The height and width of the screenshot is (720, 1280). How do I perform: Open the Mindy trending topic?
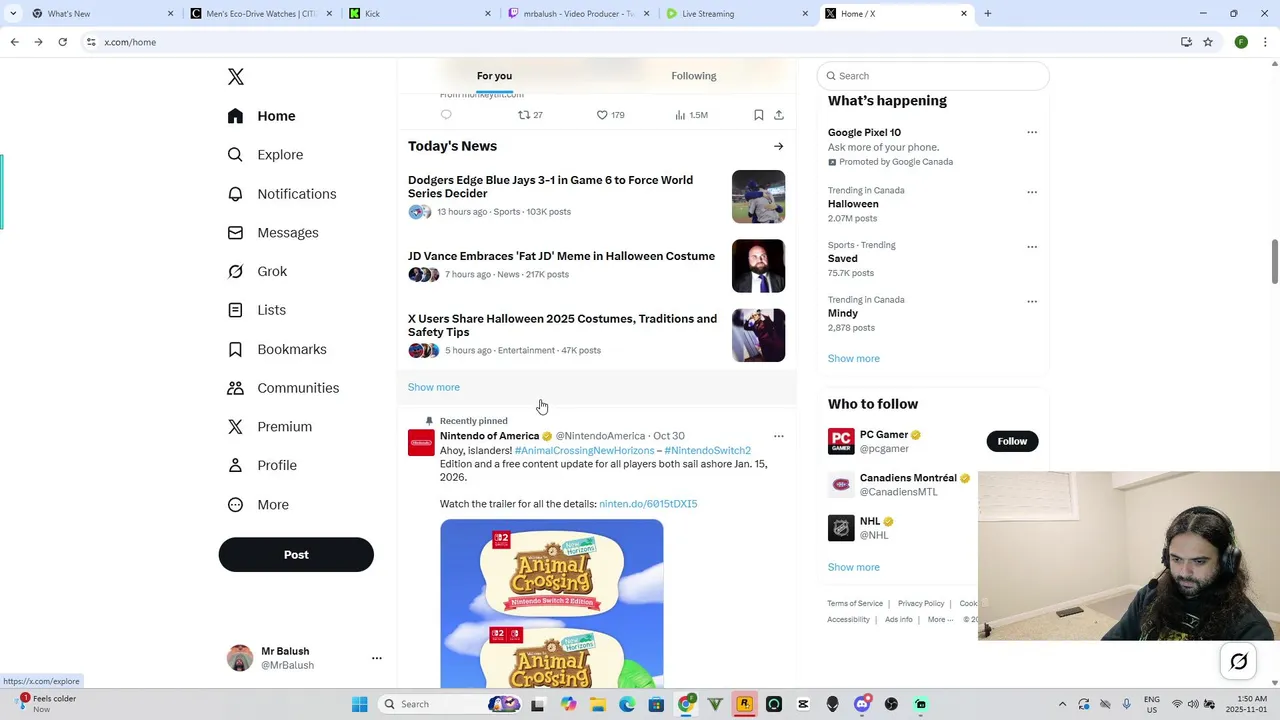843,313
